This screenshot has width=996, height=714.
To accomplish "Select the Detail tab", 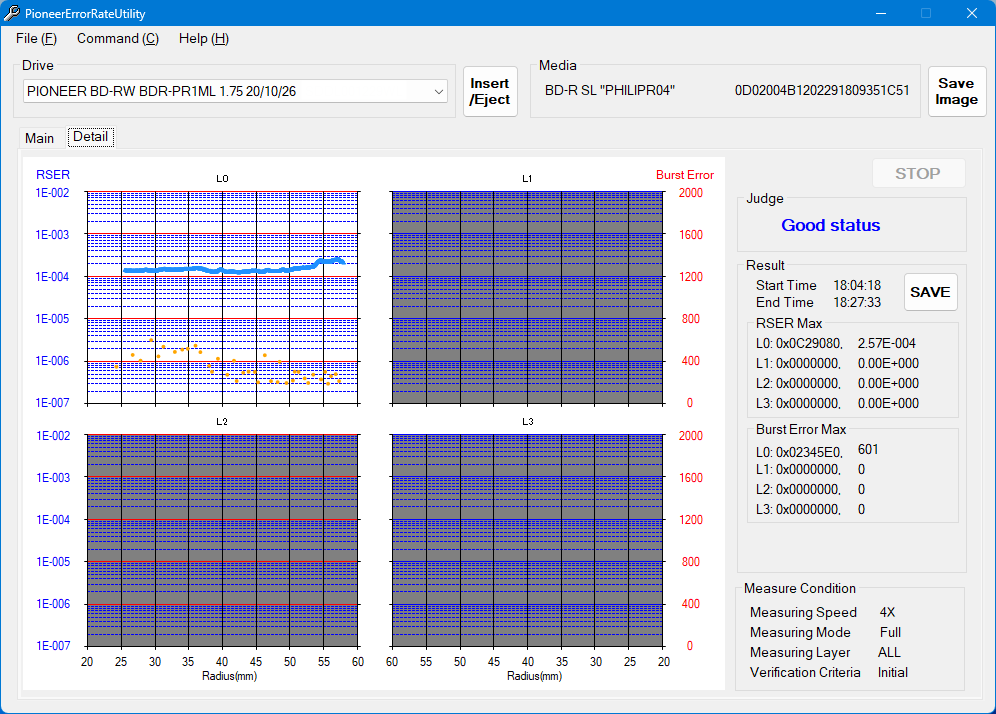I will 90,137.
